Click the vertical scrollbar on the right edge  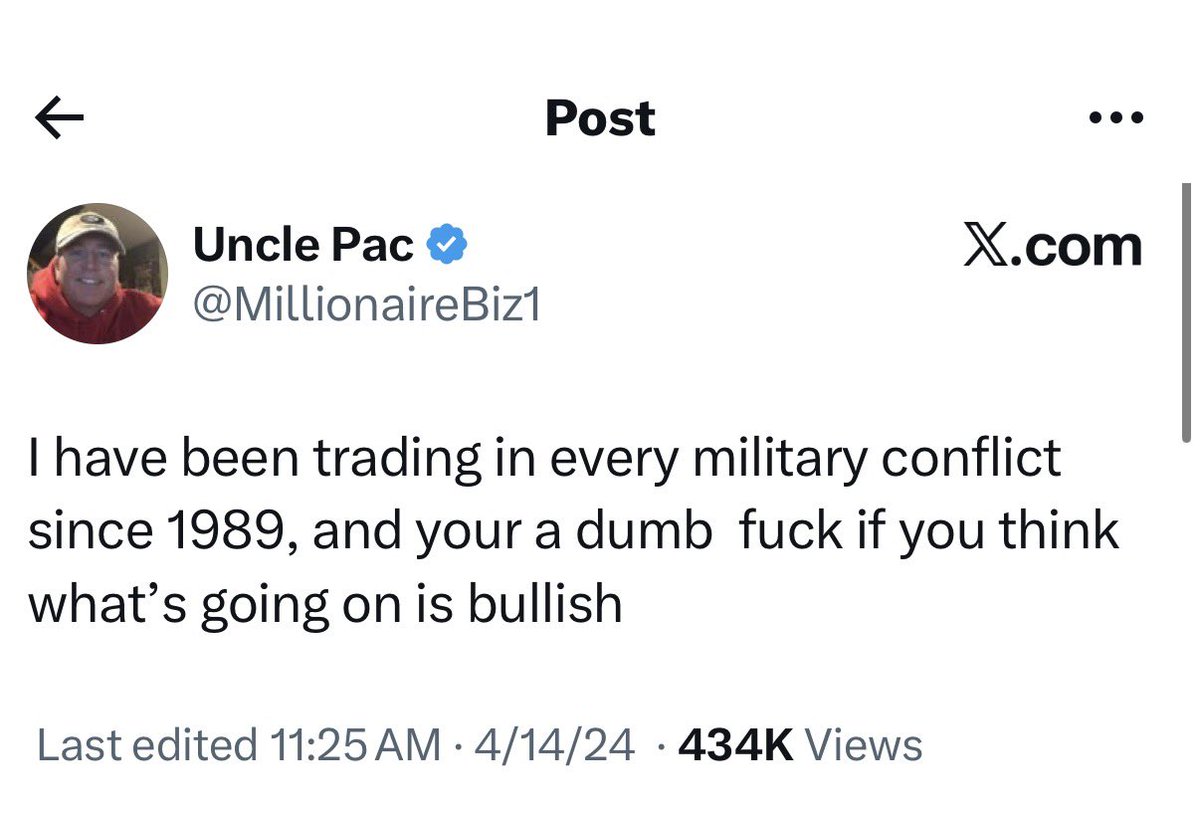1185,312
